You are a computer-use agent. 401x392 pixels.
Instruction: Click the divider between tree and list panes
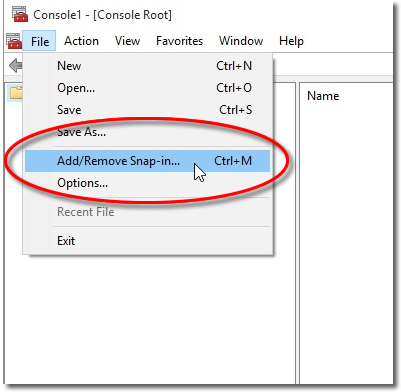tap(297, 233)
